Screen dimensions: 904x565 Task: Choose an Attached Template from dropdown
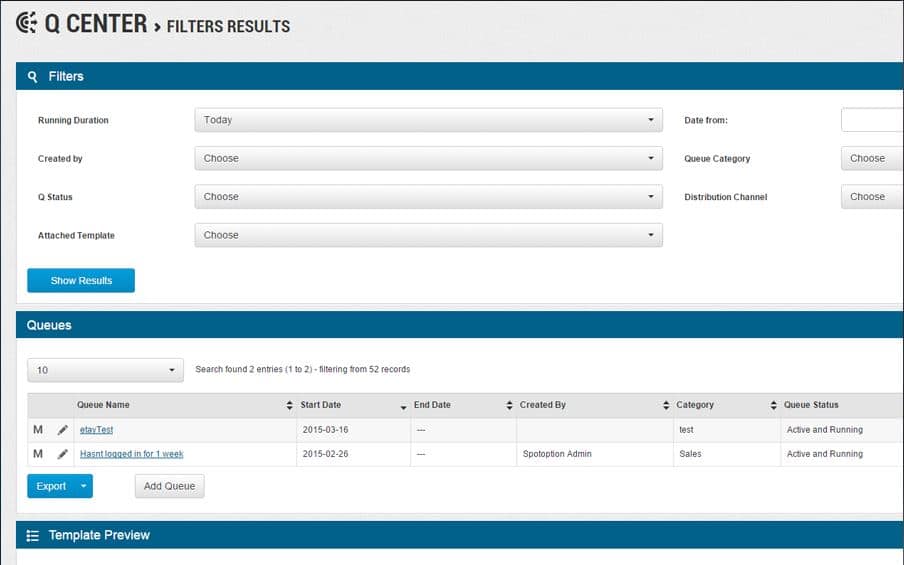tap(428, 235)
